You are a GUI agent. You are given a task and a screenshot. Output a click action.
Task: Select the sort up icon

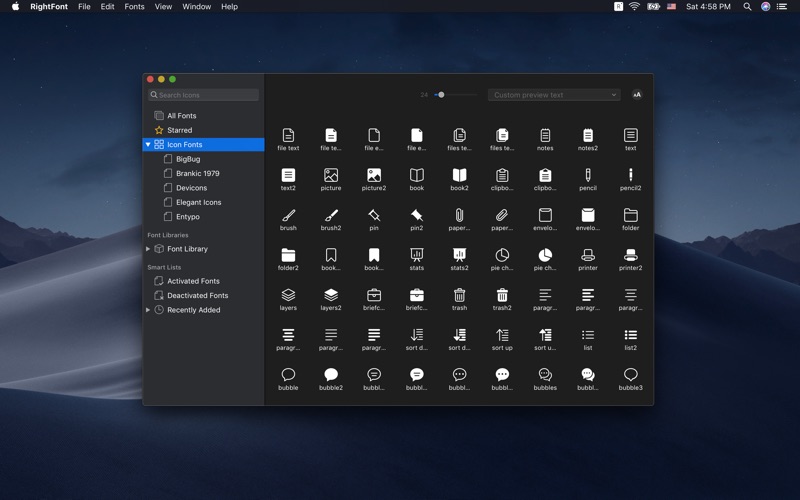point(502,335)
